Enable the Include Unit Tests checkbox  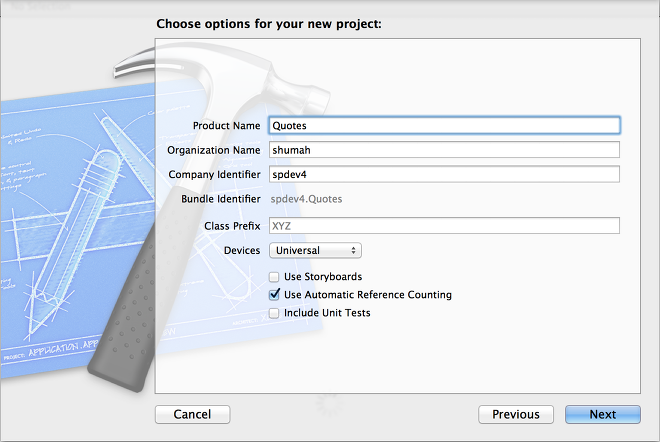[x=274, y=313]
